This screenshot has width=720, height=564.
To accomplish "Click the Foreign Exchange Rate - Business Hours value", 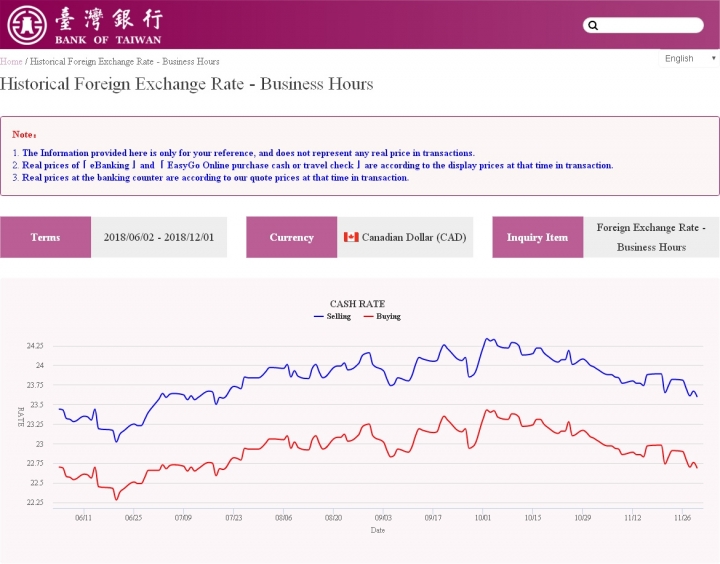I will (x=651, y=237).
